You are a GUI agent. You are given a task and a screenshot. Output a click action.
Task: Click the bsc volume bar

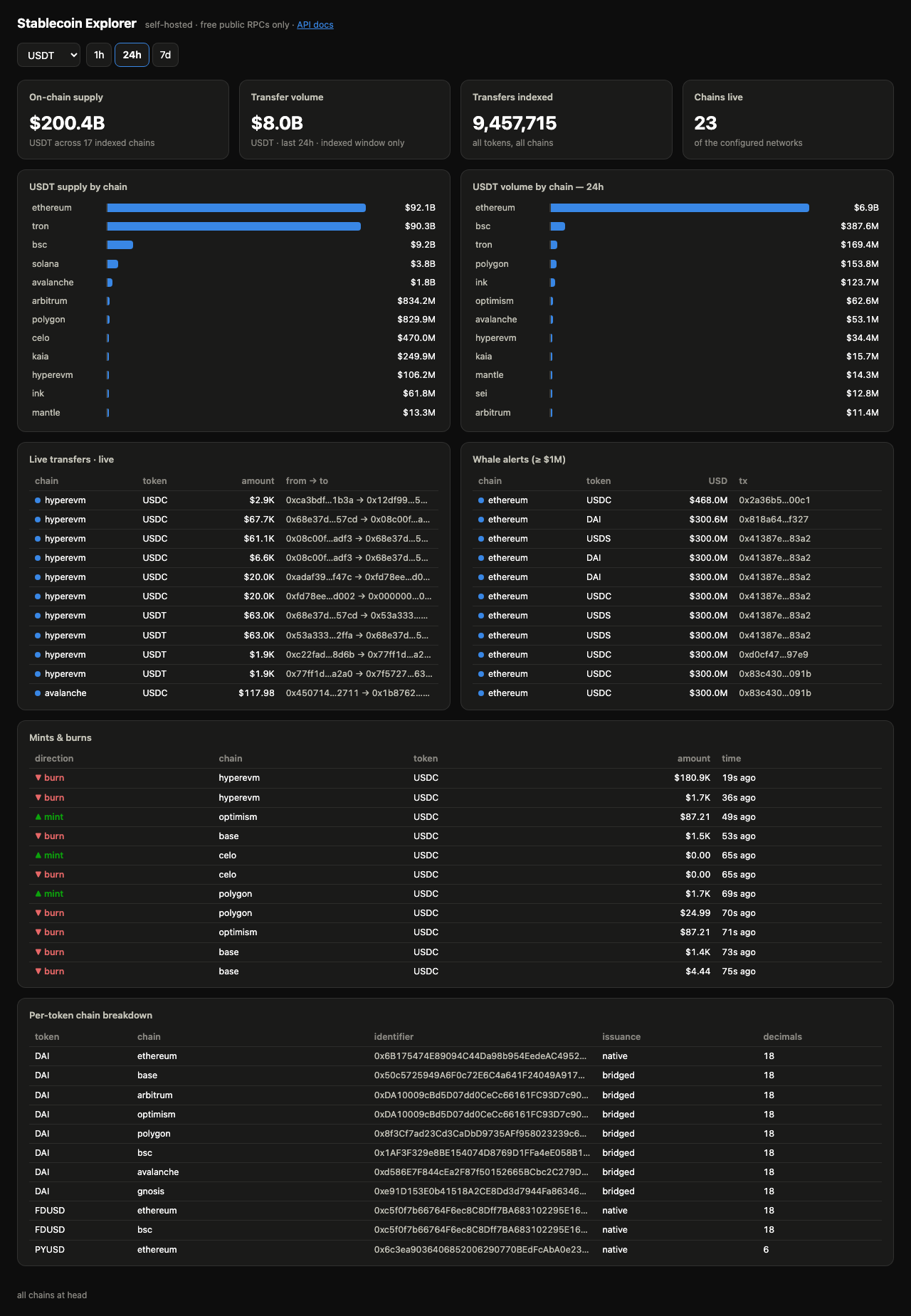558,226
